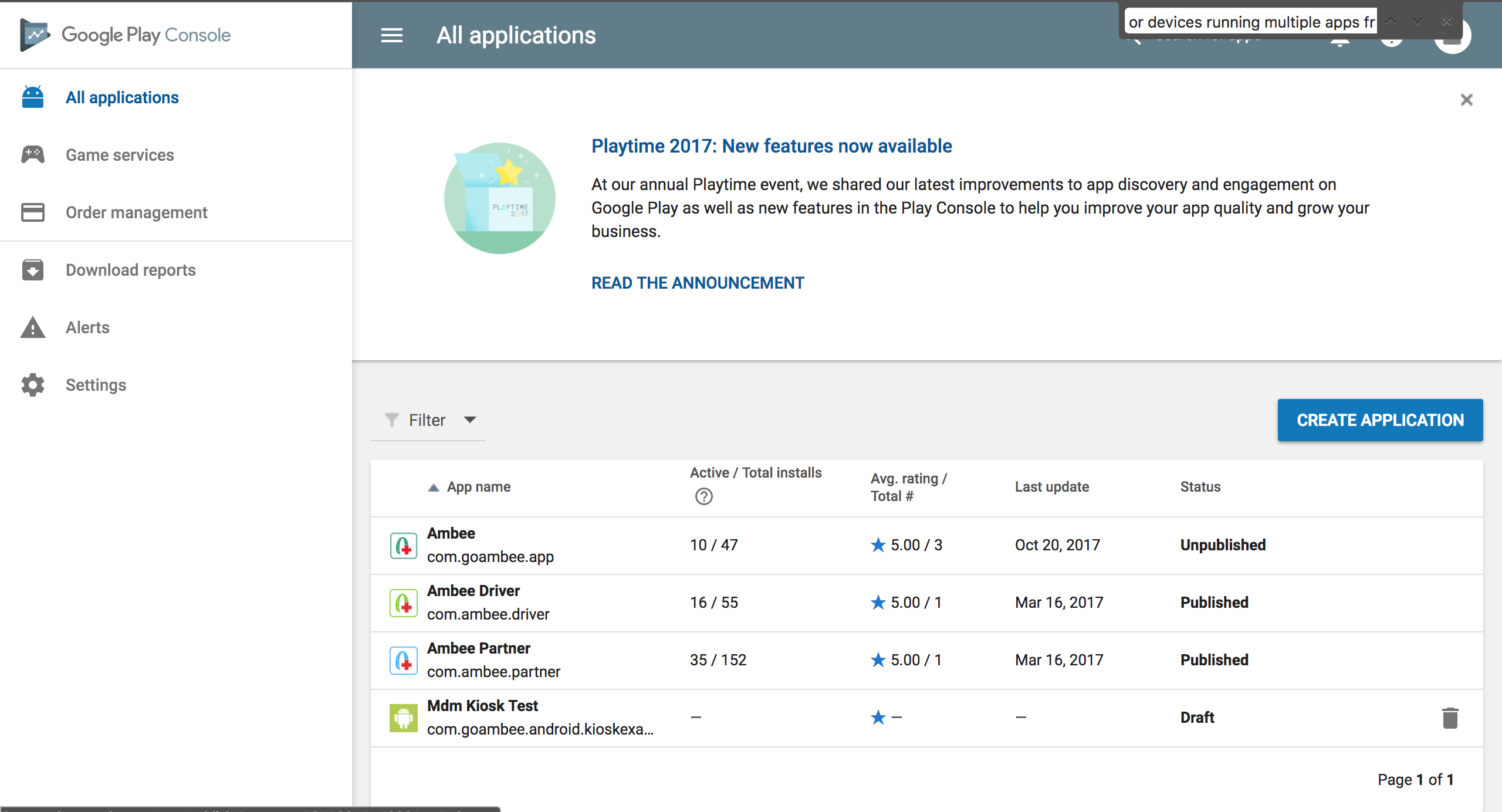
Task: Click the Mdm Kiosk Test Android icon
Action: click(x=404, y=718)
